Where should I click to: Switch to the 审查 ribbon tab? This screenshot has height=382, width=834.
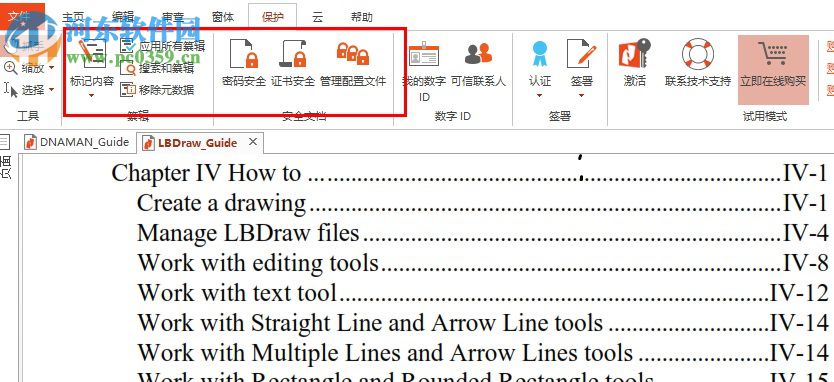tap(173, 17)
